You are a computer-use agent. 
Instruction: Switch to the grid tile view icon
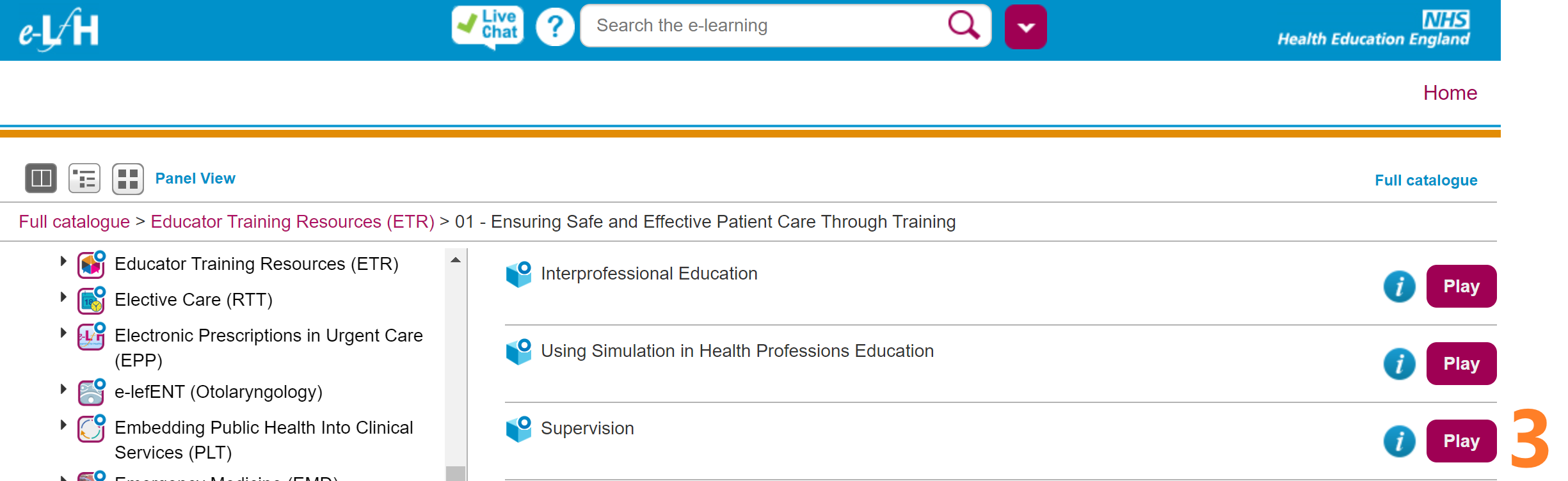(128, 178)
